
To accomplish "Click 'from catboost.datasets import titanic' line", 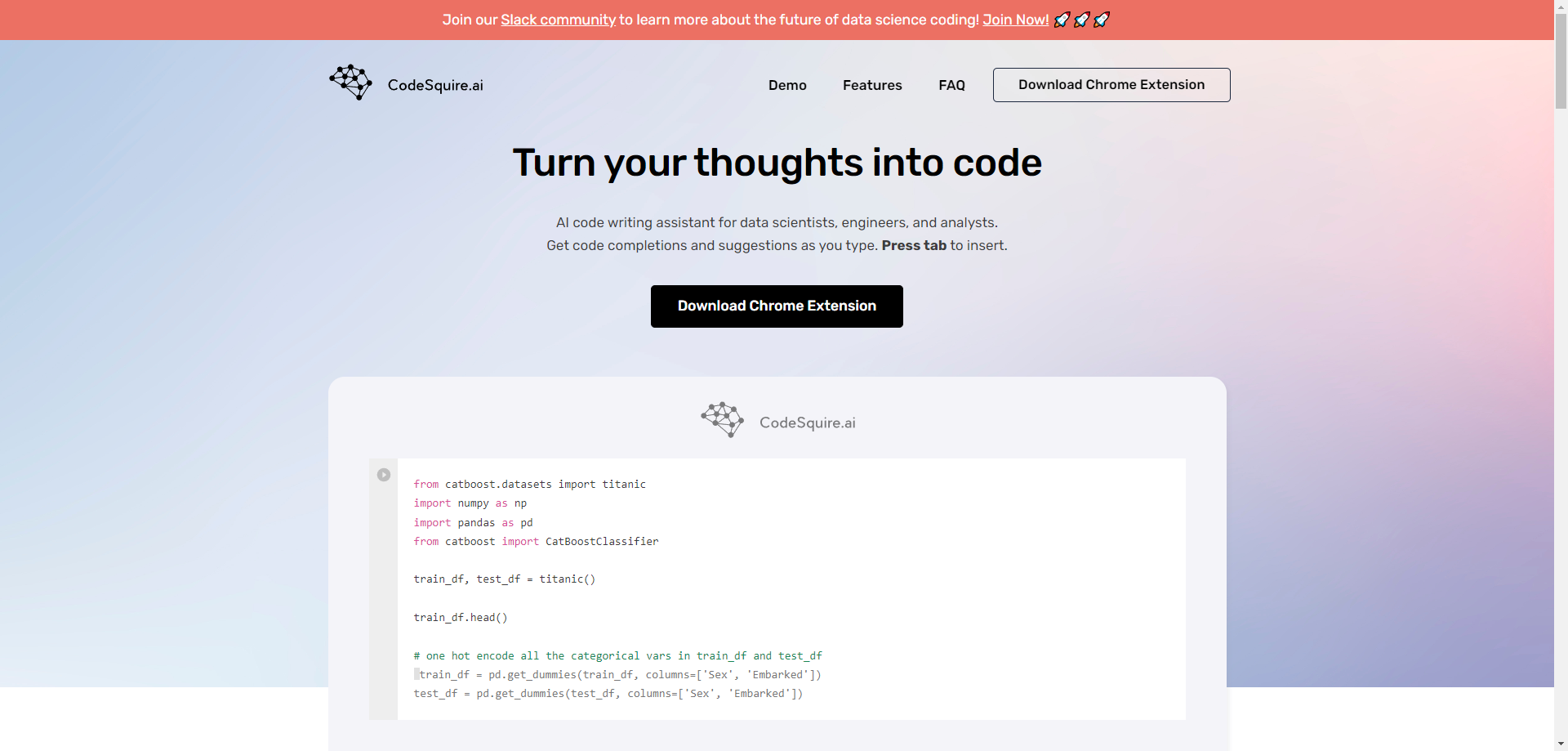I will 529,484.
